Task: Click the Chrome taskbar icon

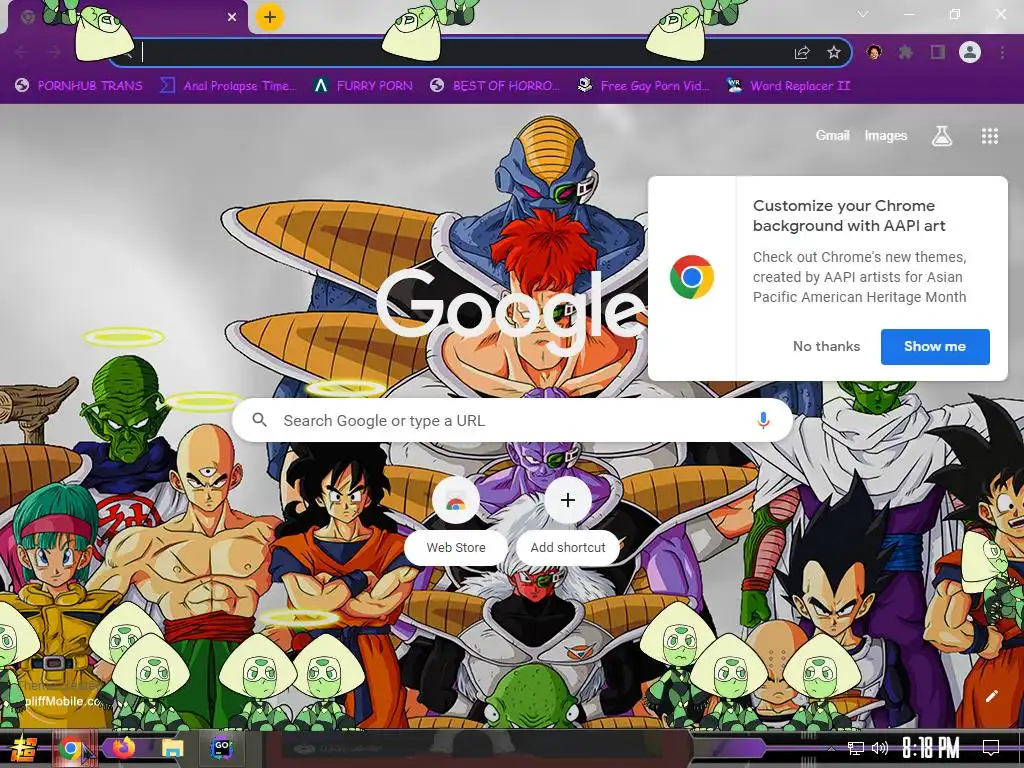Action: coord(71,748)
